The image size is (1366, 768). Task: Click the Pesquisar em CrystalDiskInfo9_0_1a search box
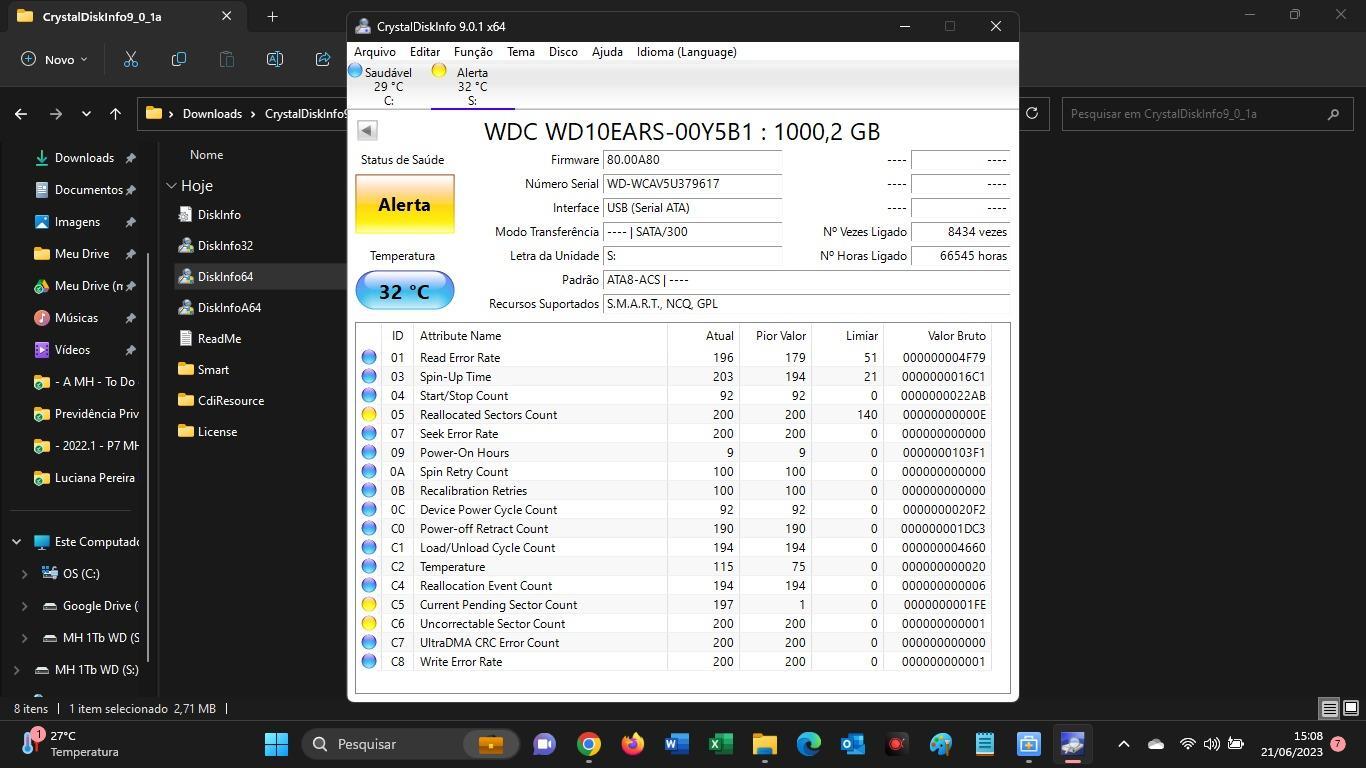tap(1205, 113)
